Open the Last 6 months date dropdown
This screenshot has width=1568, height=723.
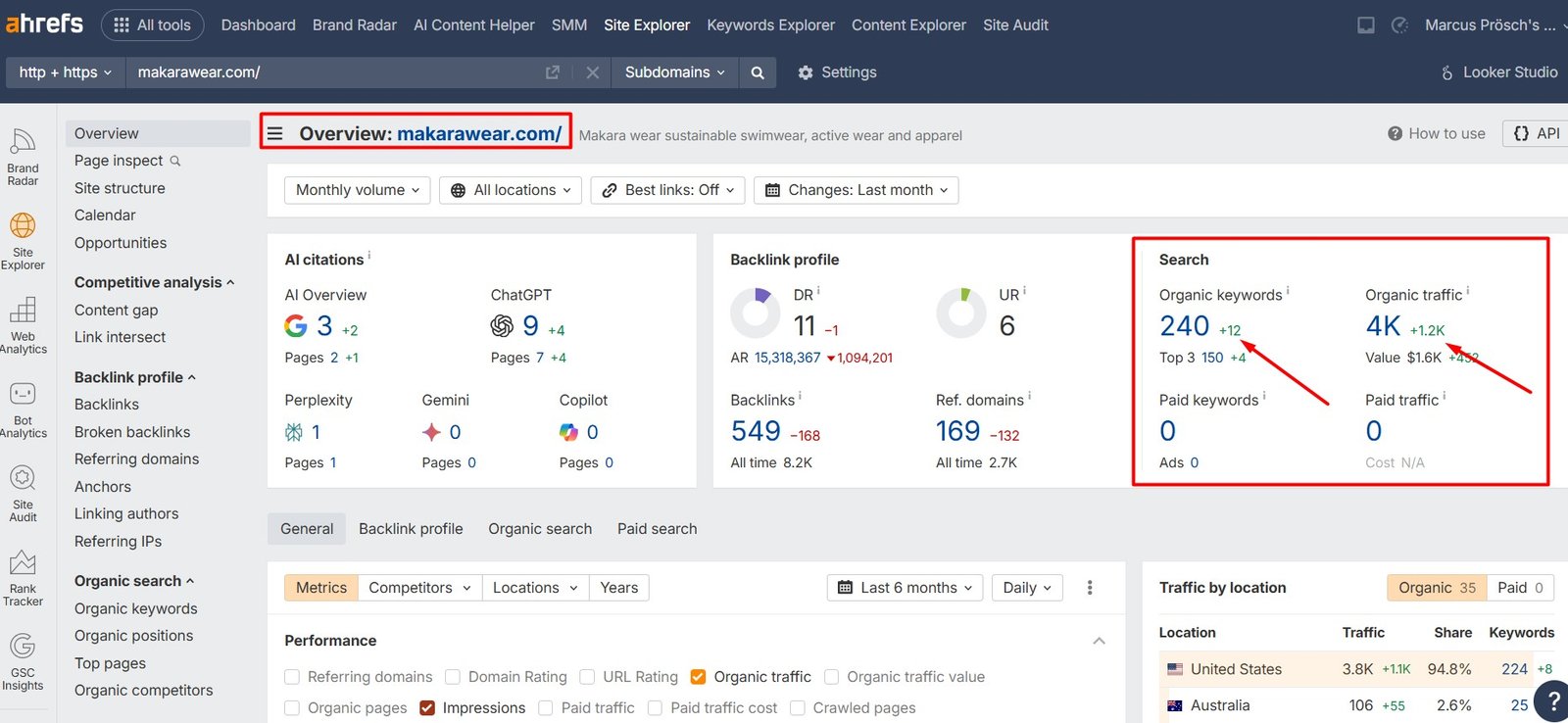(x=906, y=588)
